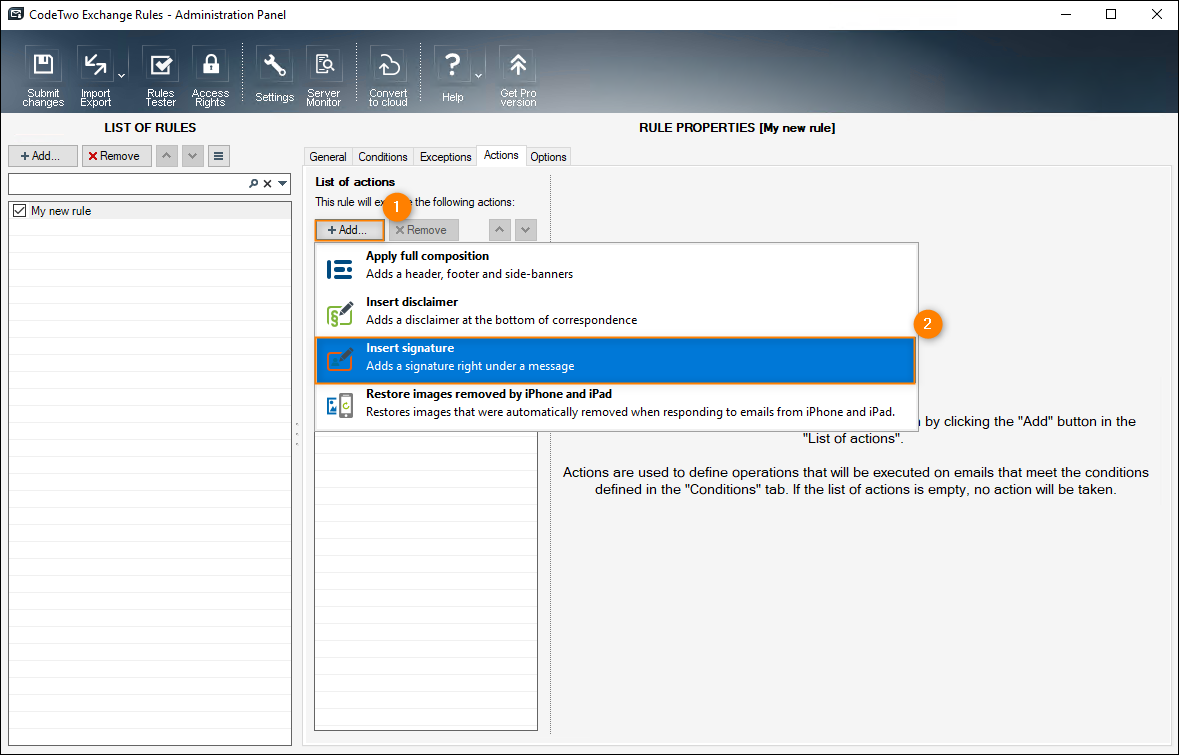Open the rules list menu icon

(219, 156)
